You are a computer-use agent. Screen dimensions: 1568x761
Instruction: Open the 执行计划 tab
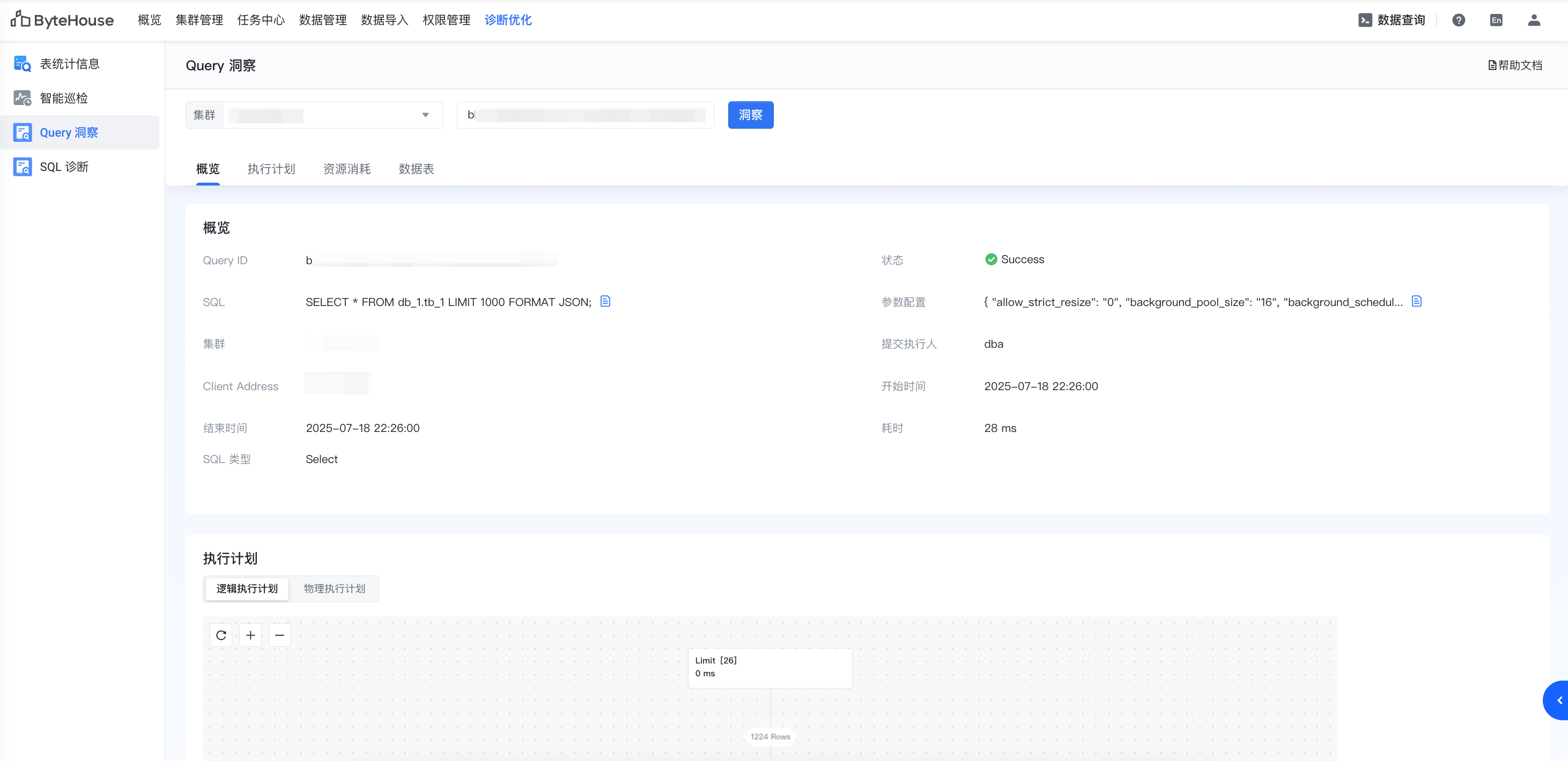pos(271,169)
